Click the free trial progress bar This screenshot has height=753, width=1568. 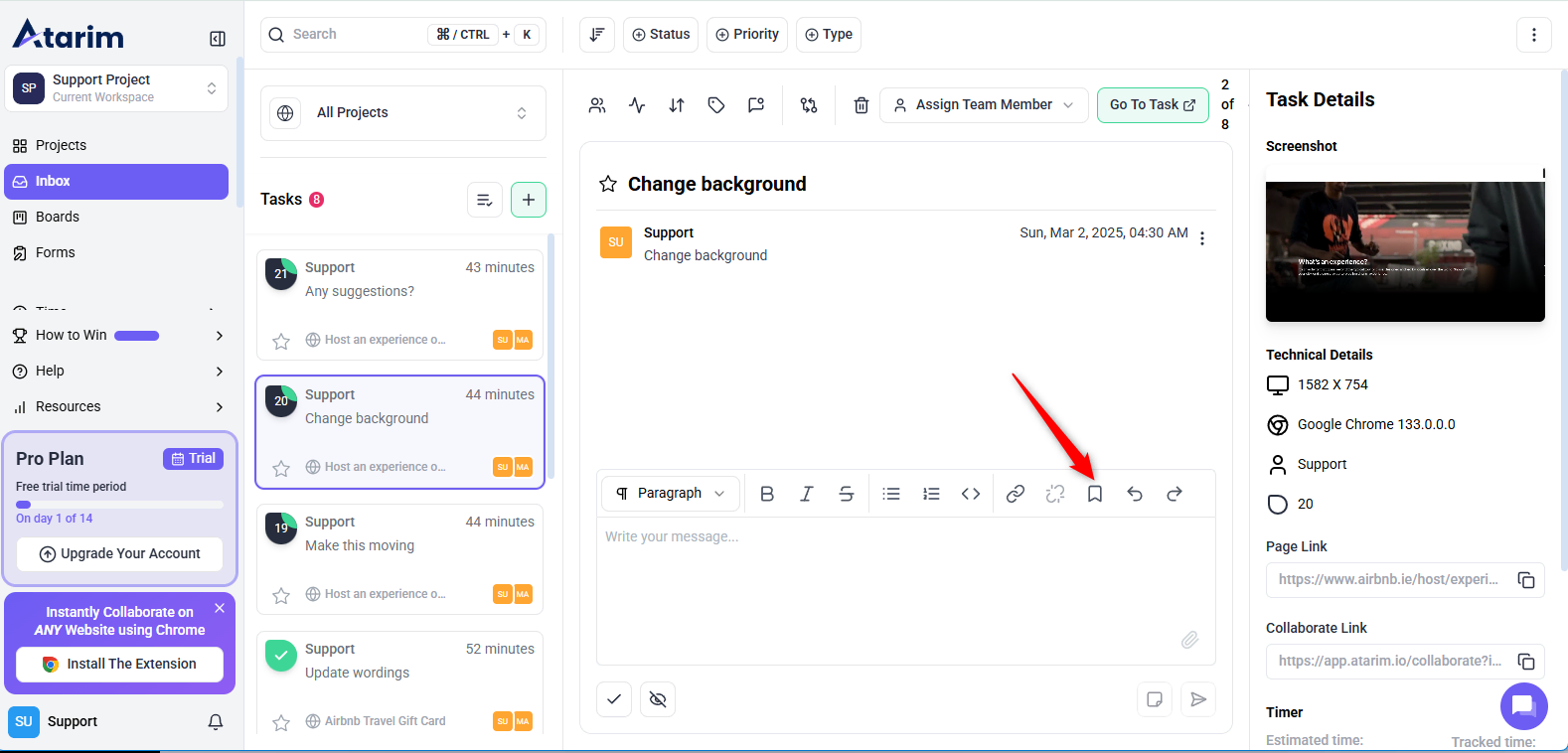tap(119, 505)
